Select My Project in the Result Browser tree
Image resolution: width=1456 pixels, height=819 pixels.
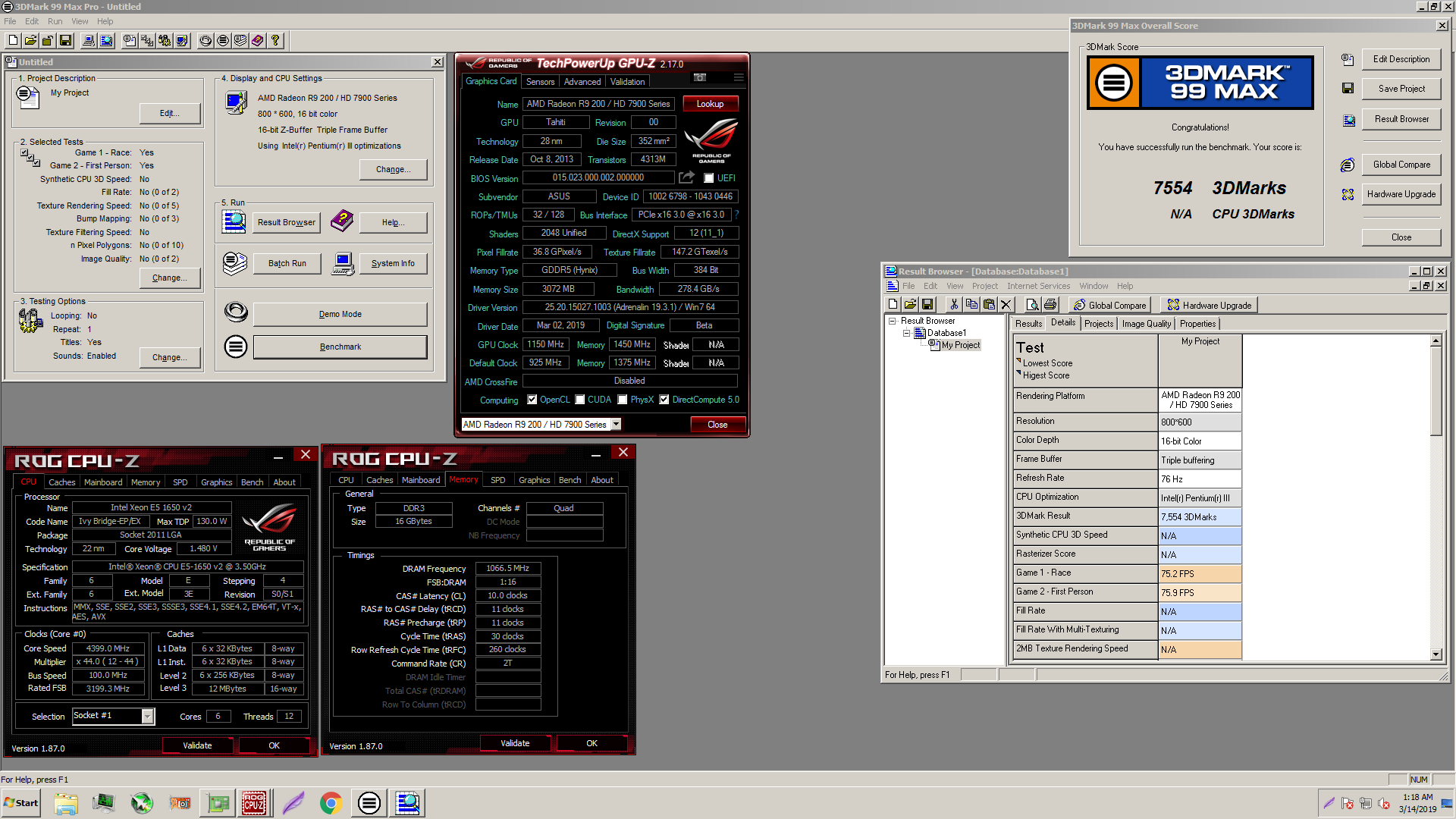[x=960, y=345]
